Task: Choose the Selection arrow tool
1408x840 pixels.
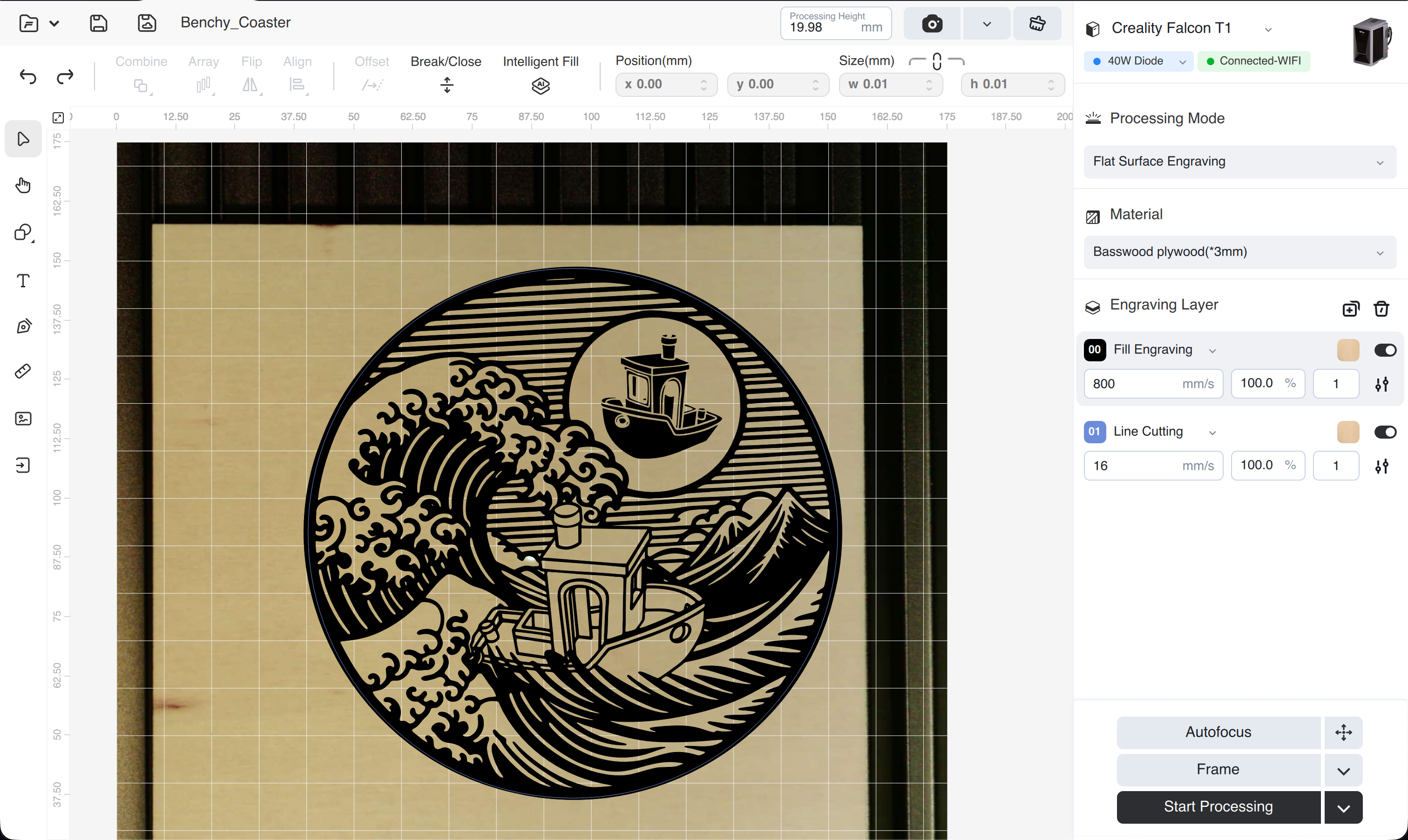Action: 23,139
